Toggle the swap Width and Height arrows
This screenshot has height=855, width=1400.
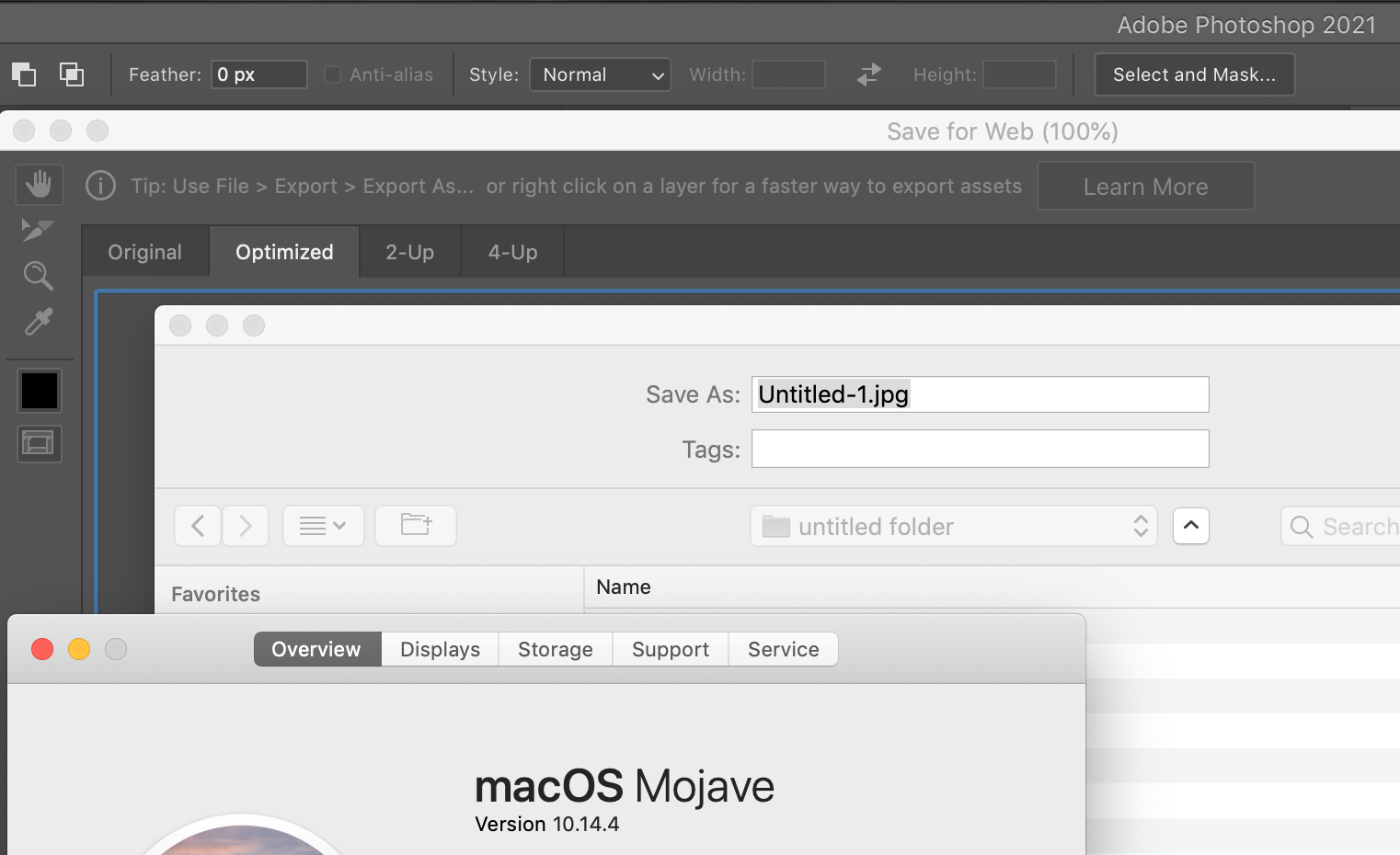click(868, 74)
